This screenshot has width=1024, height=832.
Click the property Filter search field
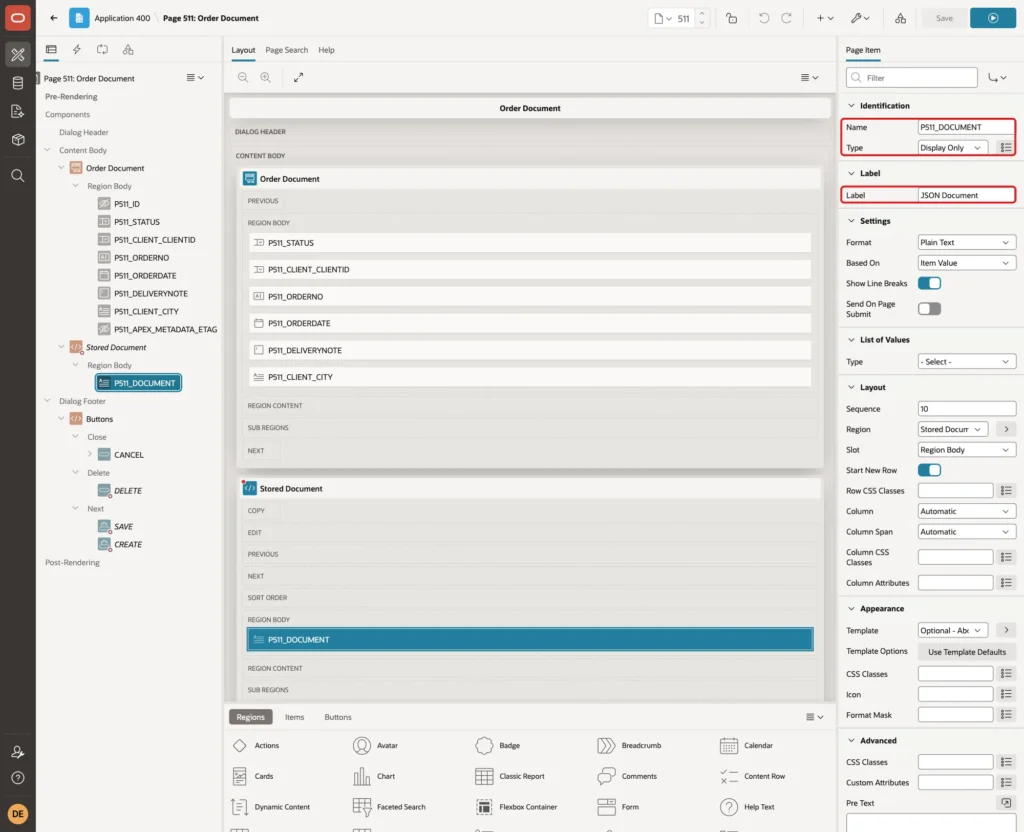(x=912, y=78)
